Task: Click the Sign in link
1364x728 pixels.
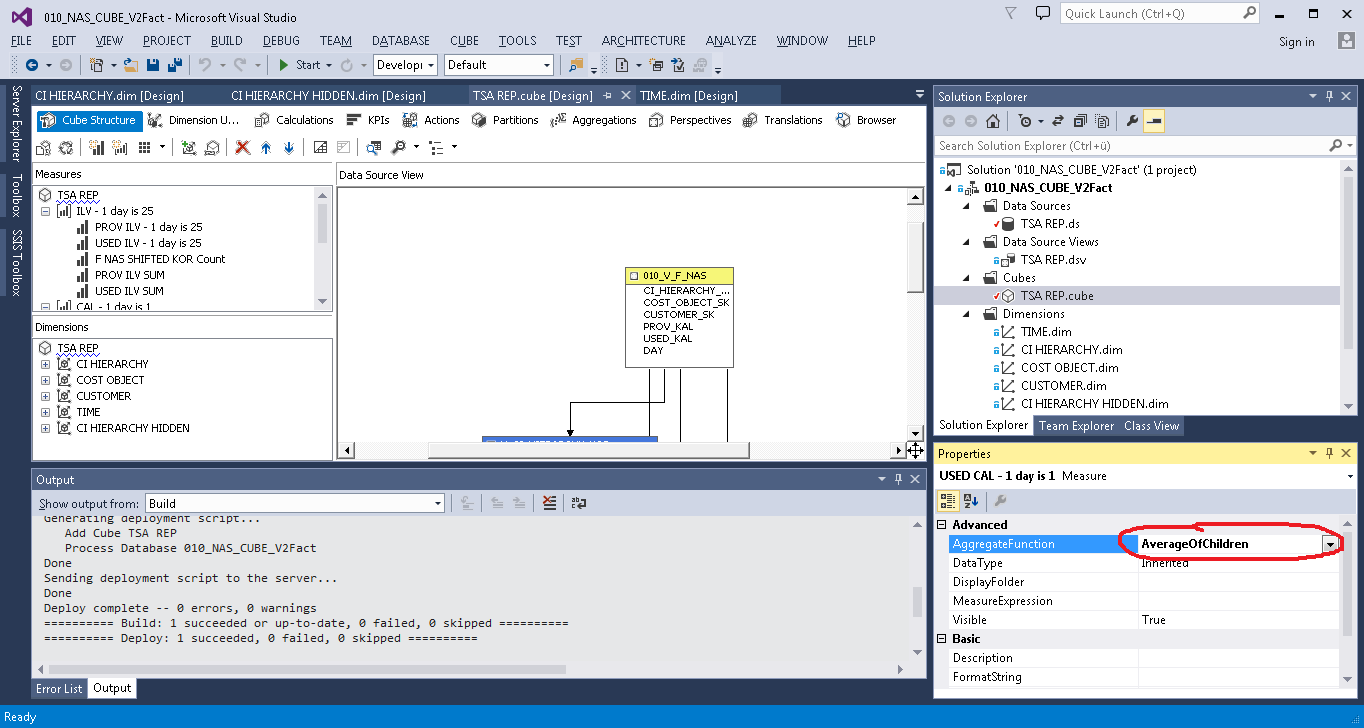Action: coord(1297,42)
